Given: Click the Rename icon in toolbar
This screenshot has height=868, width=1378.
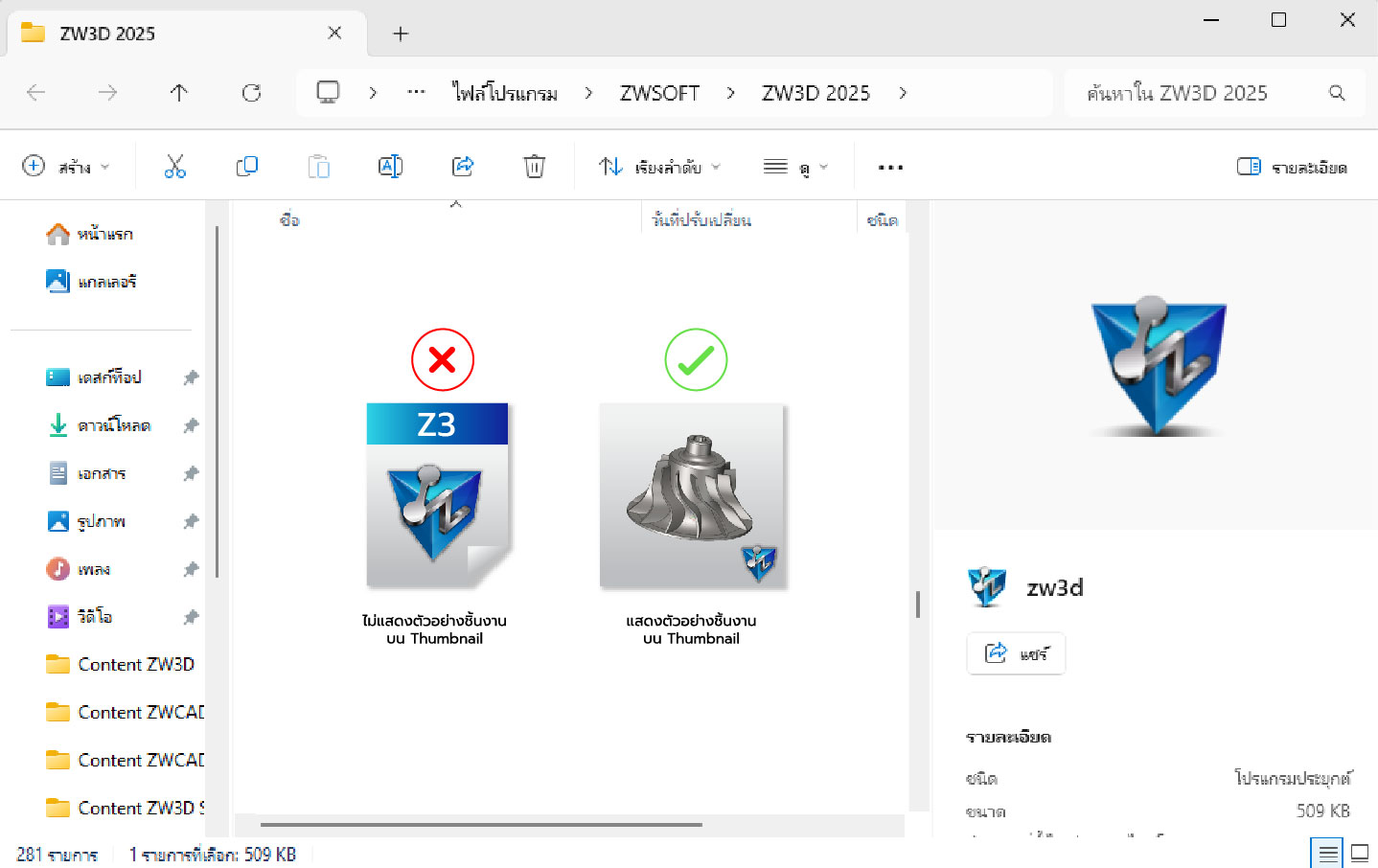Looking at the screenshot, I should (390, 167).
